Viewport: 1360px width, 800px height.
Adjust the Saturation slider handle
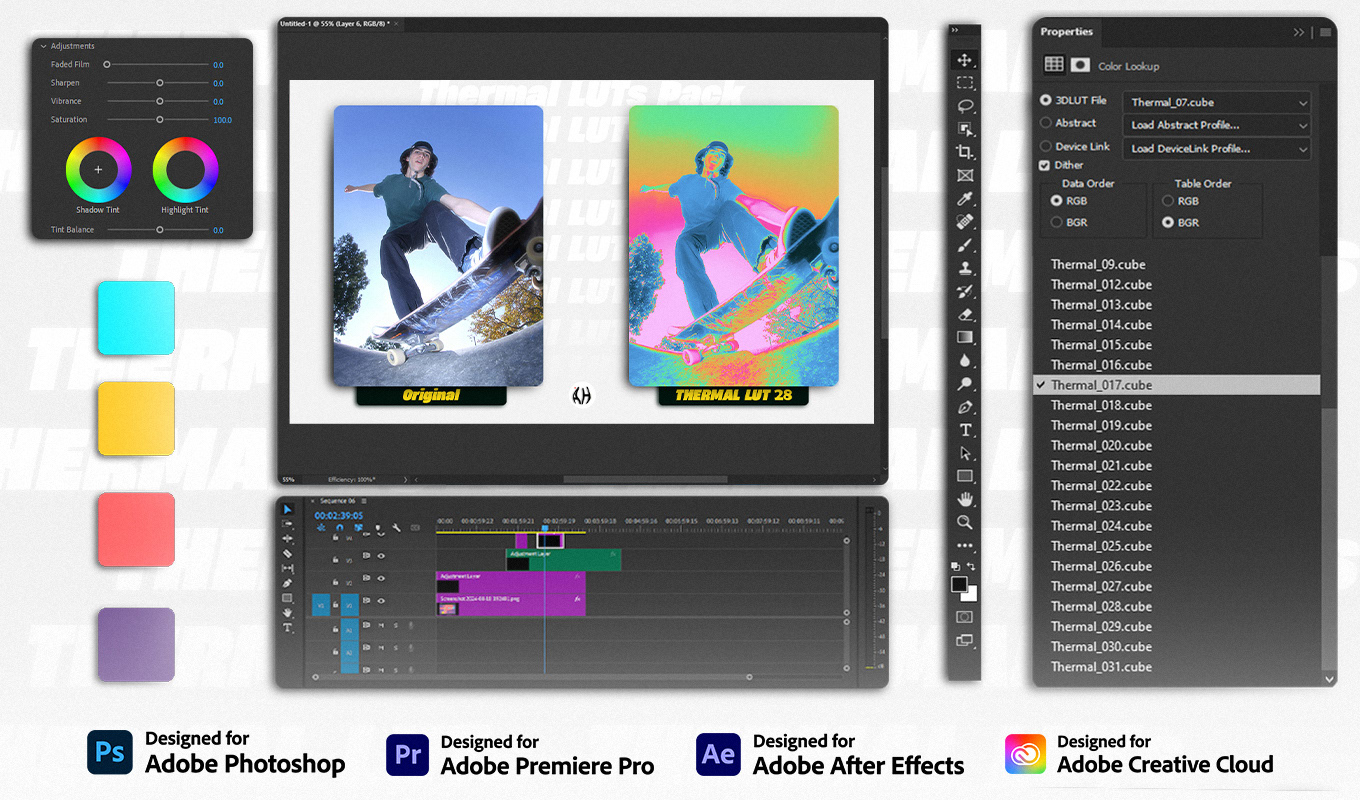pyautogui.click(x=159, y=119)
